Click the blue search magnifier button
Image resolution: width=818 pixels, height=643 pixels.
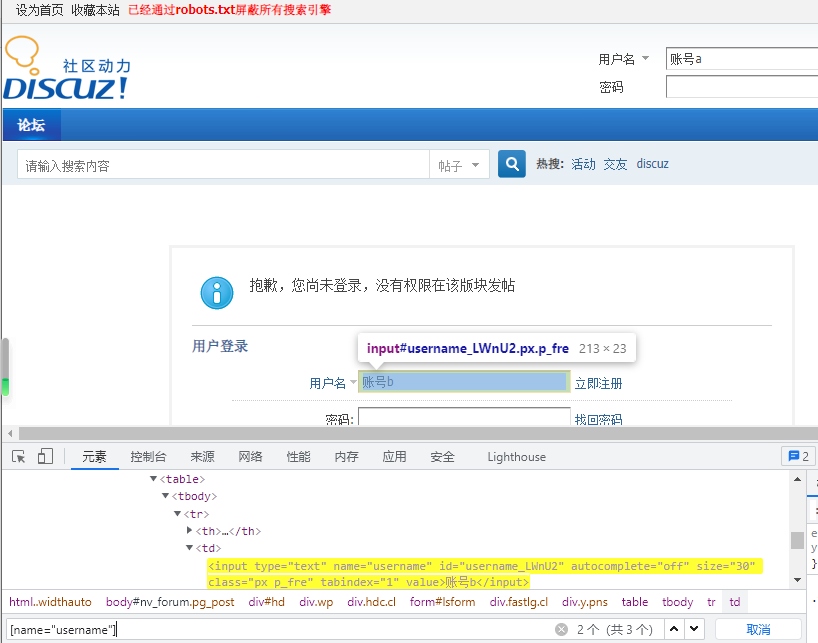(x=511, y=163)
